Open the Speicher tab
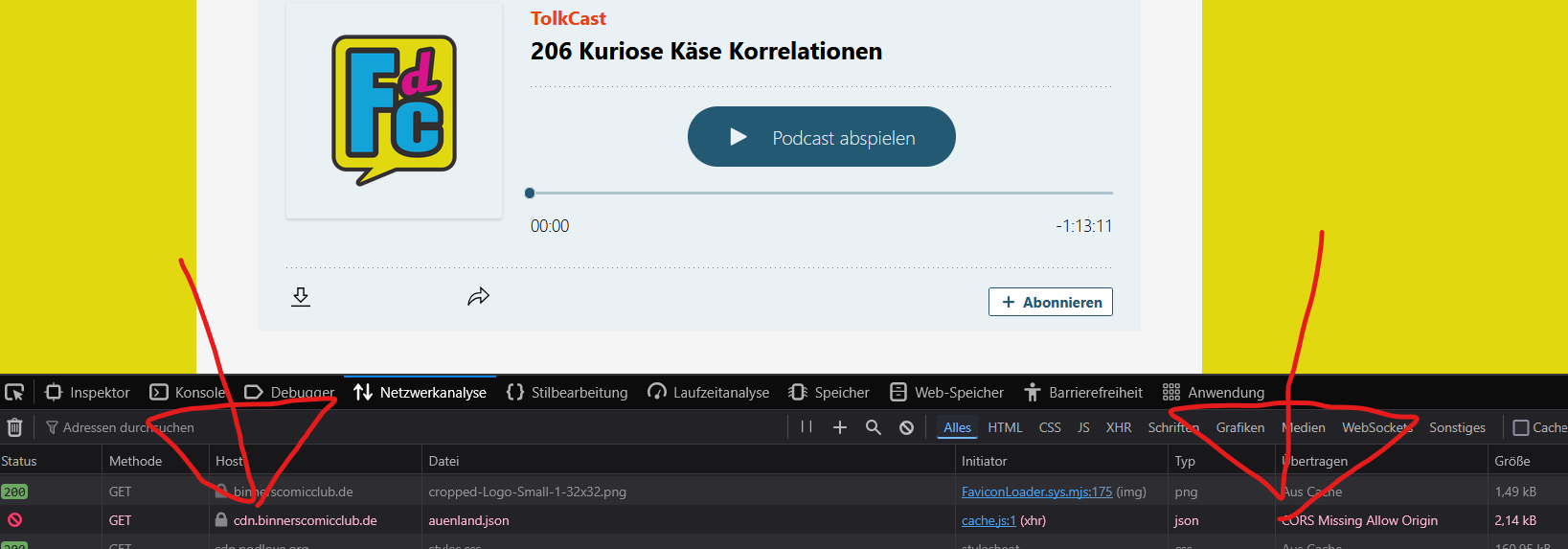1568x549 pixels. click(829, 392)
